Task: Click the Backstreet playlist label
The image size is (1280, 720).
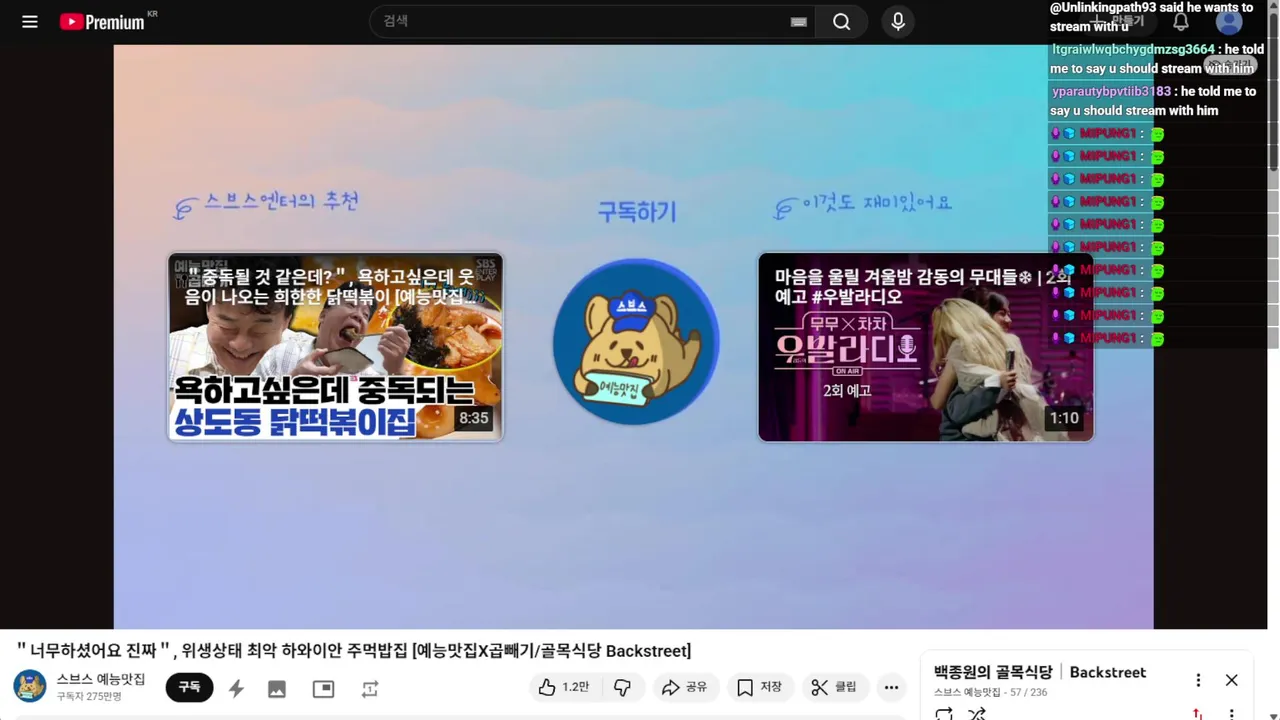Action: tap(1108, 672)
